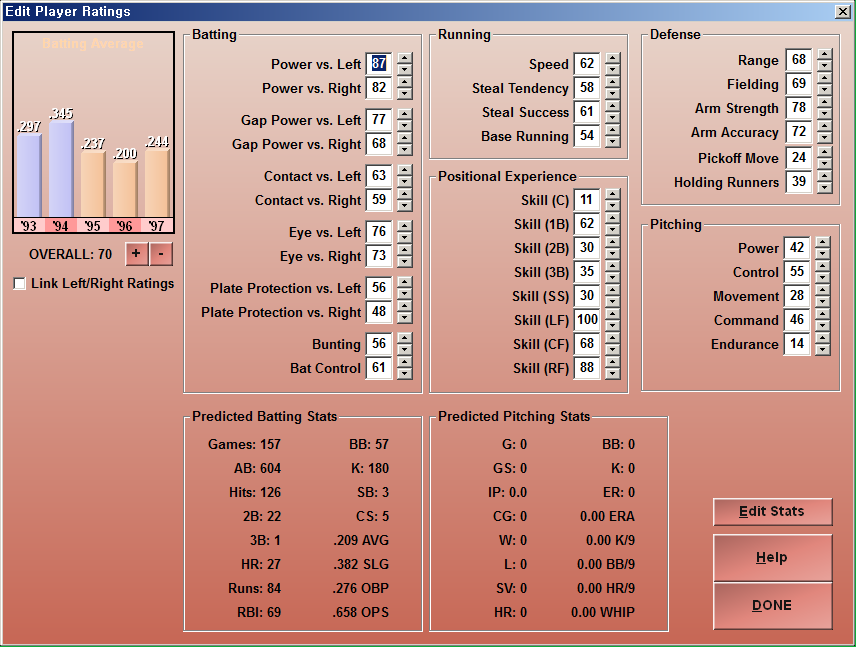
Task: Close the Edit Player Ratings window
Action: [842, 11]
